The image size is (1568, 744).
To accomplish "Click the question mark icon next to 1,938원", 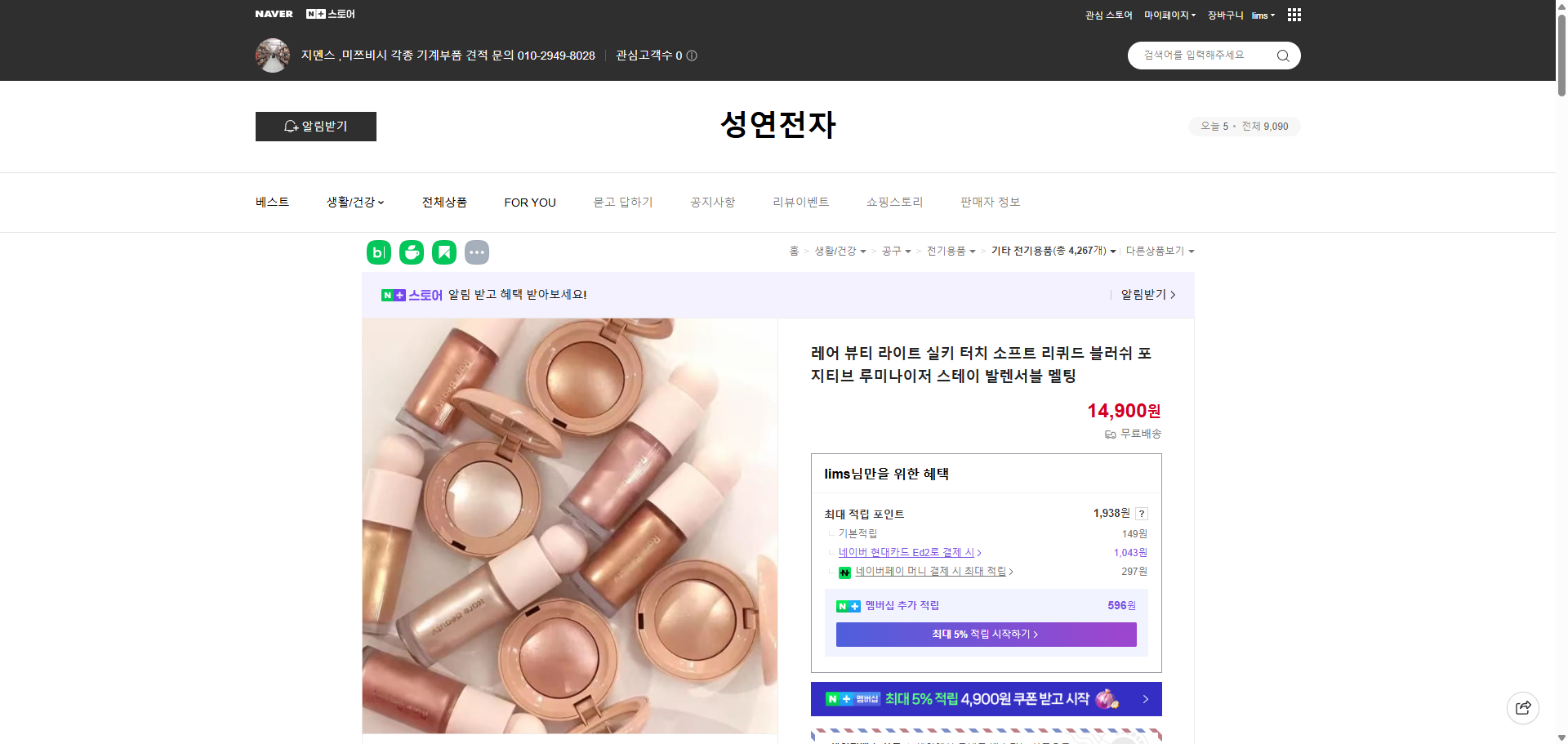I will [x=1141, y=513].
